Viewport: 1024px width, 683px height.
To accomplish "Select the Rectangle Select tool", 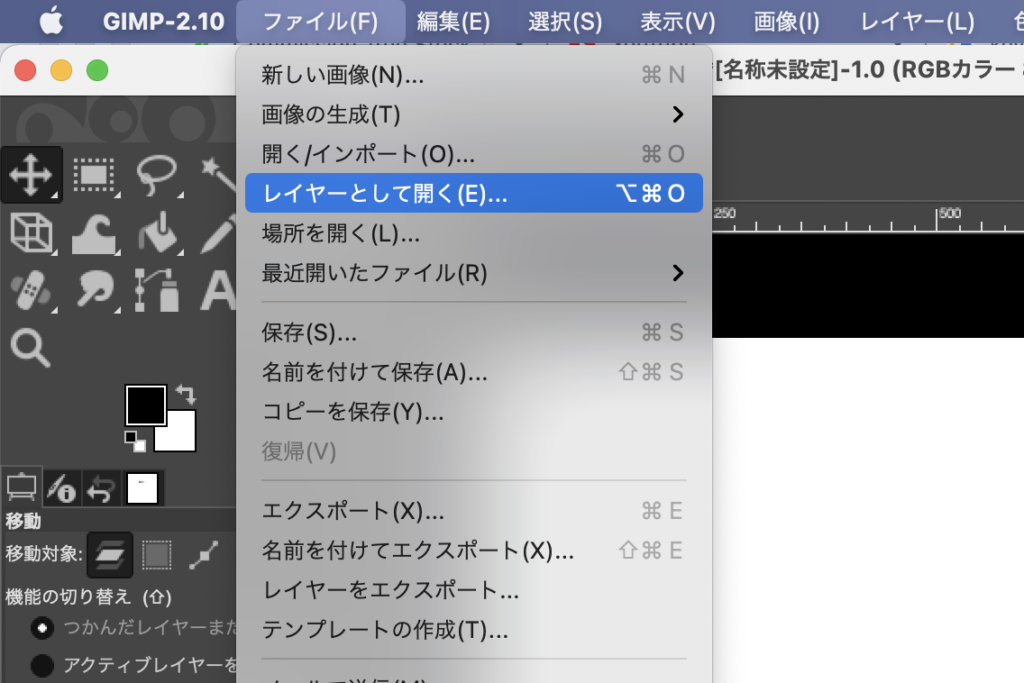I will coord(94,175).
